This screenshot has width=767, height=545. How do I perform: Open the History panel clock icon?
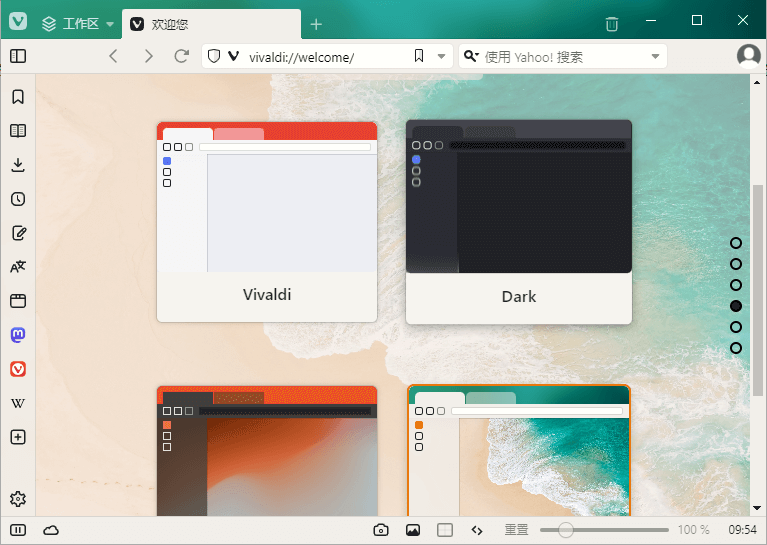coord(18,199)
